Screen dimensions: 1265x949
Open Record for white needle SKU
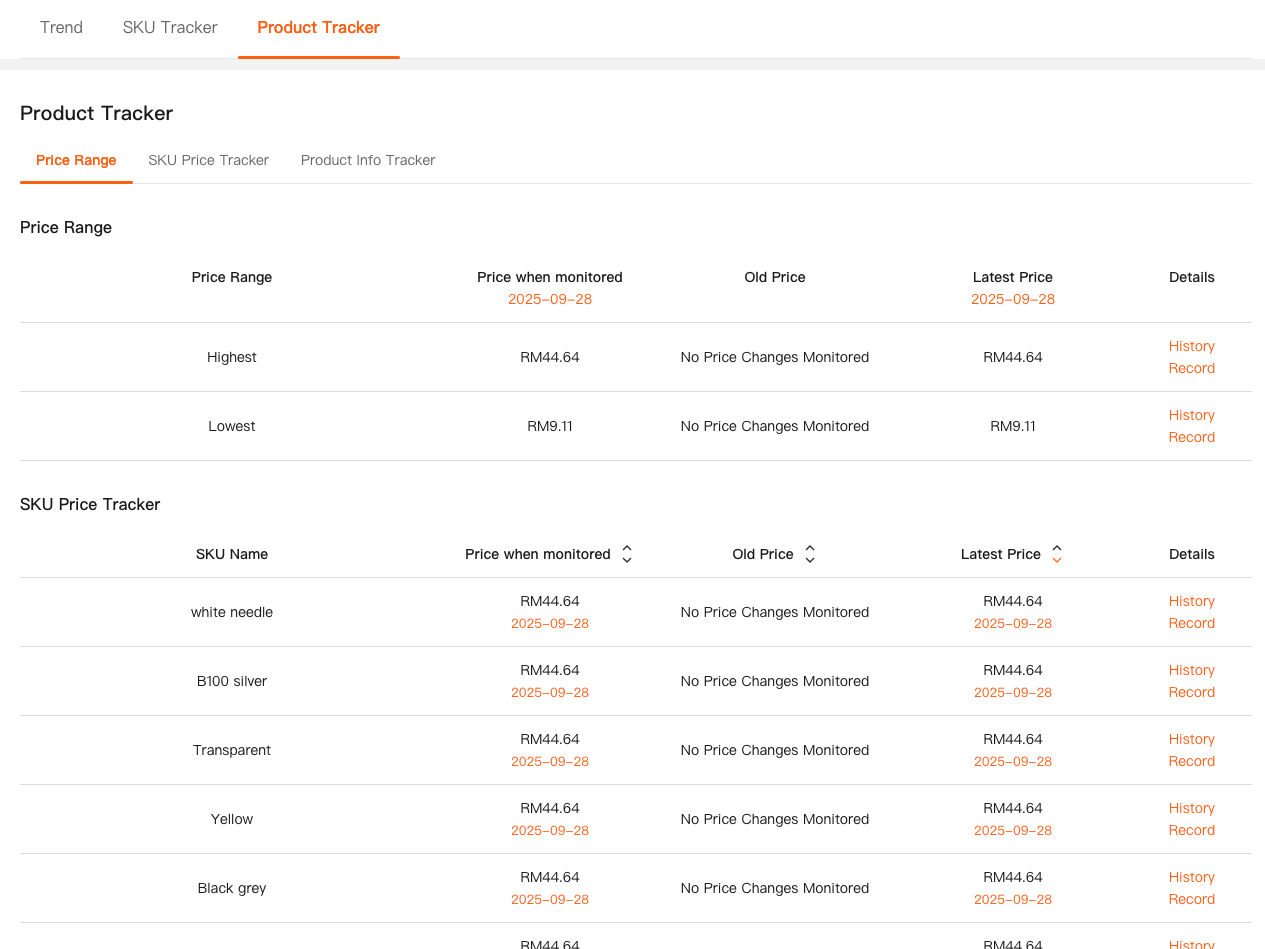1191,623
